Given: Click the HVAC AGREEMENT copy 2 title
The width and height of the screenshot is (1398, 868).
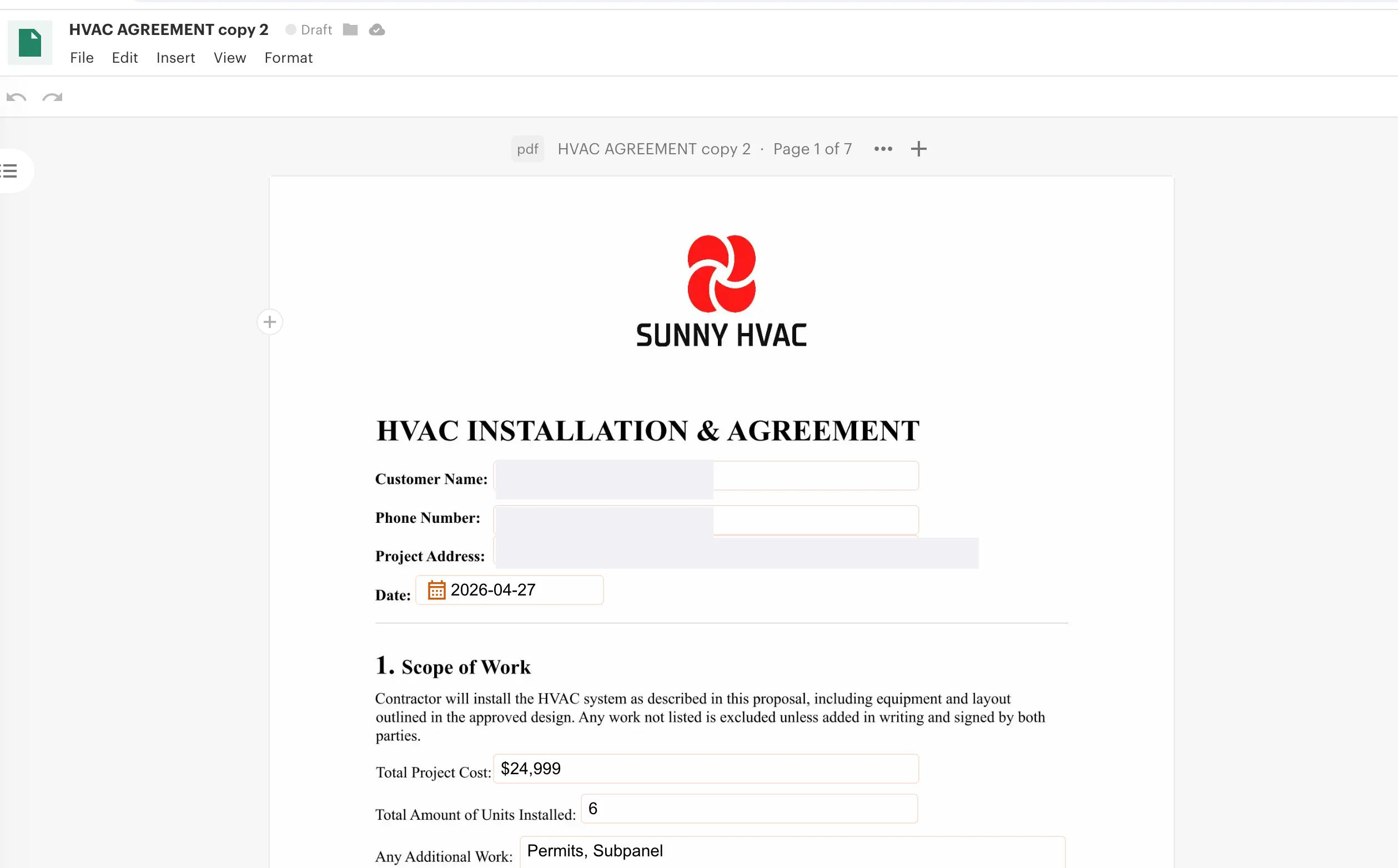Looking at the screenshot, I should point(169,30).
